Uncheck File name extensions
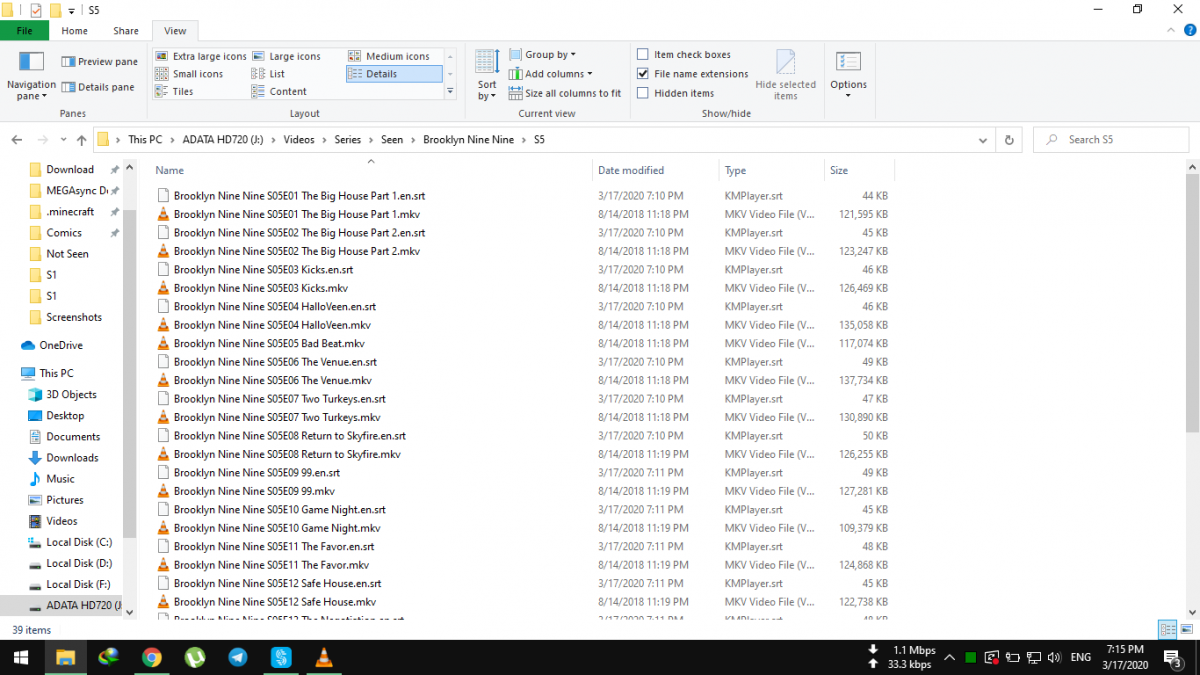This screenshot has height=675, width=1200. (x=643, y=74)
